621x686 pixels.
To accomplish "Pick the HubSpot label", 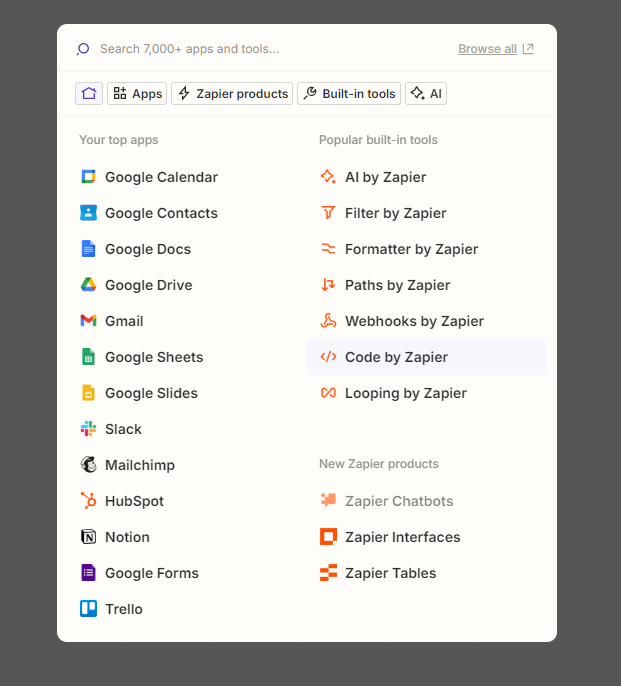I will (x=134, y=501).
